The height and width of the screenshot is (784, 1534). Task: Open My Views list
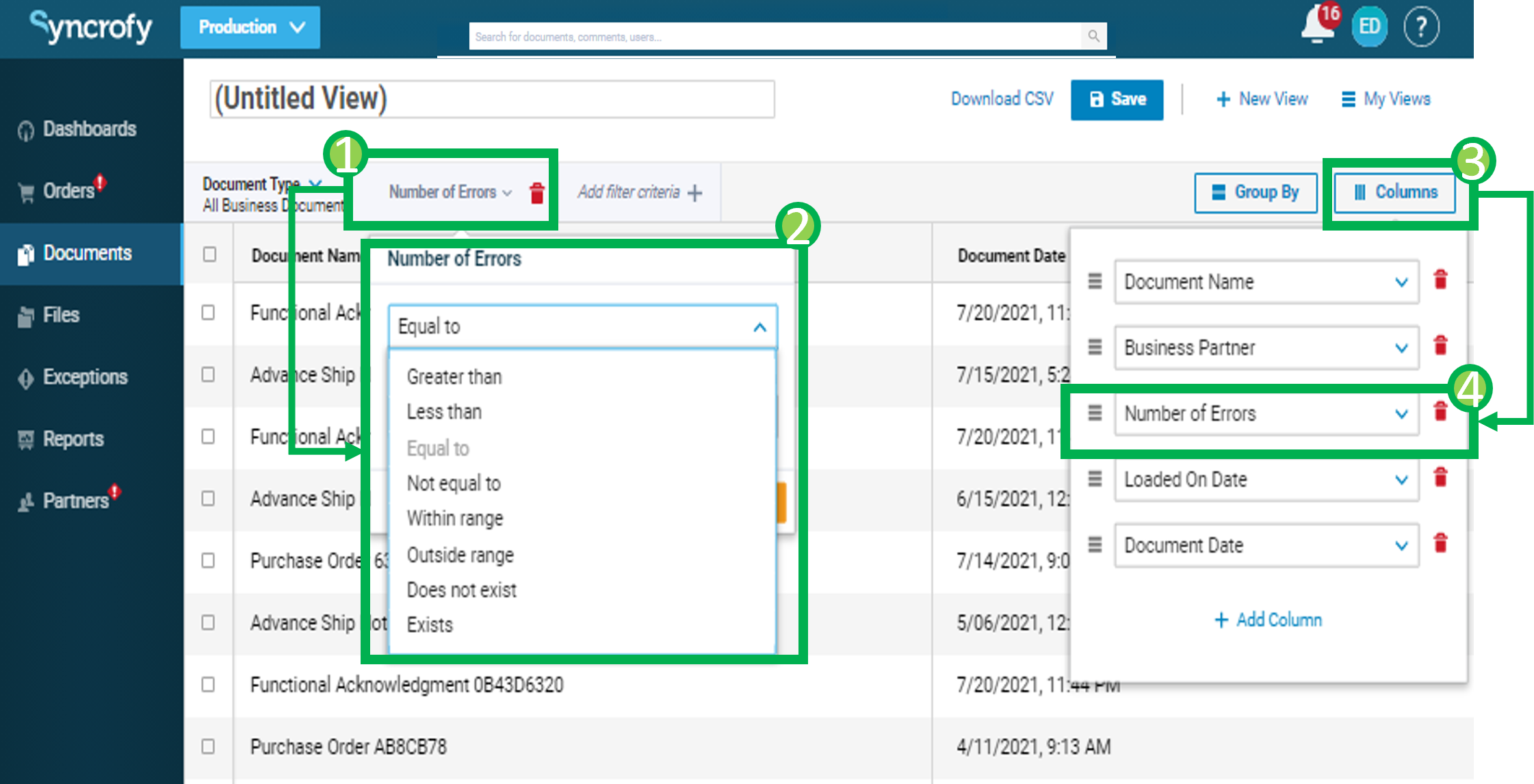coord(1386,99)
